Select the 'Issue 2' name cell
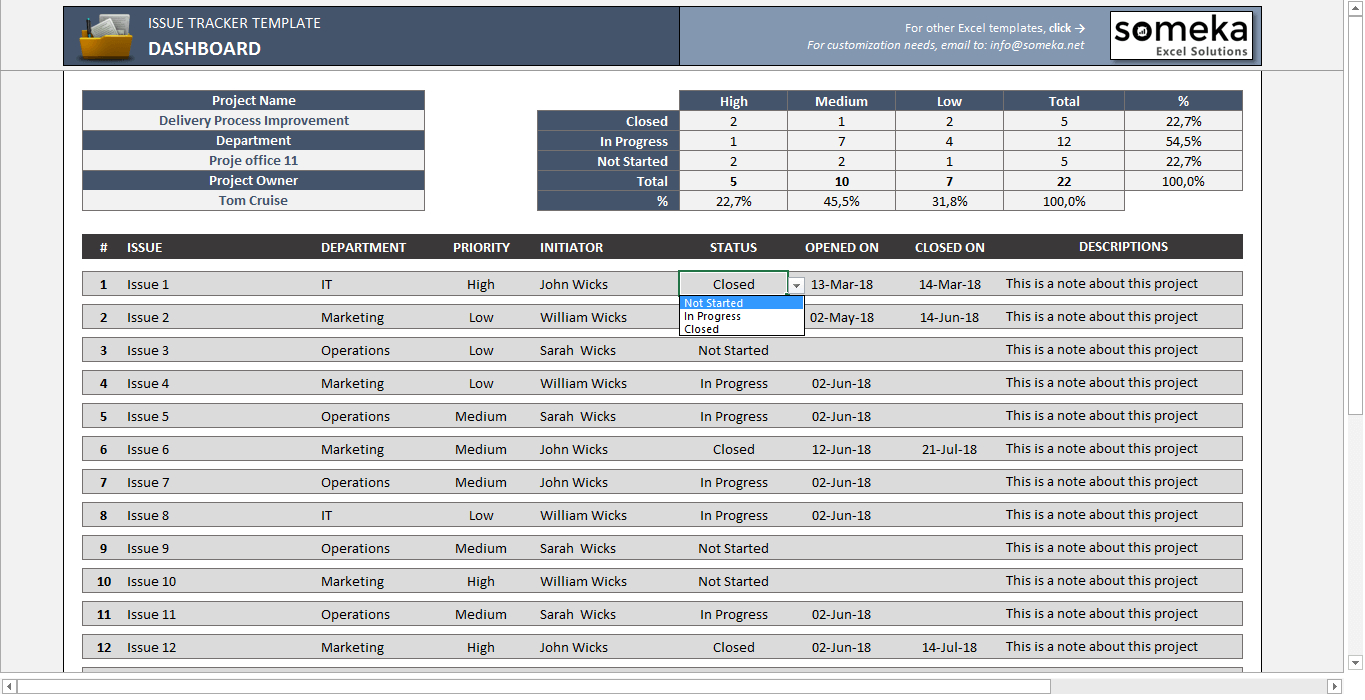1365x700 pixels. pos(148,317)
